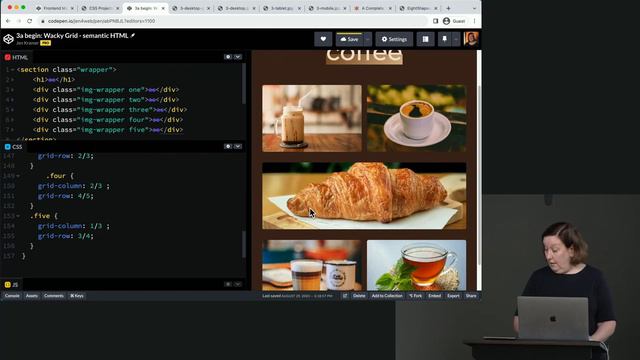Select the CSS editor tab label
This screenshot has width=640, height=360.
point(13,147)
